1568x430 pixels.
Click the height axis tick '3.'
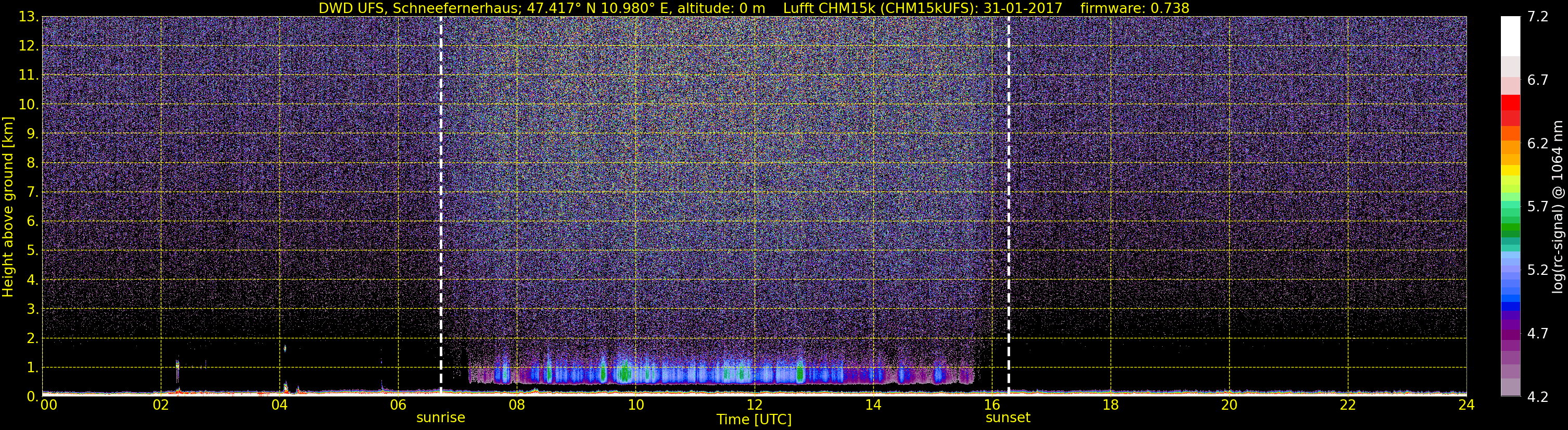32,309
